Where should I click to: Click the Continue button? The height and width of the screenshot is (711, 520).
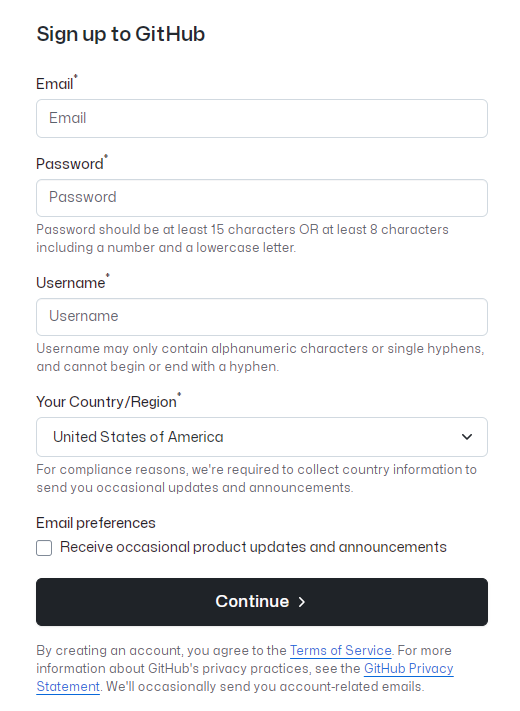pyautogui.click(x=262, y=602)
